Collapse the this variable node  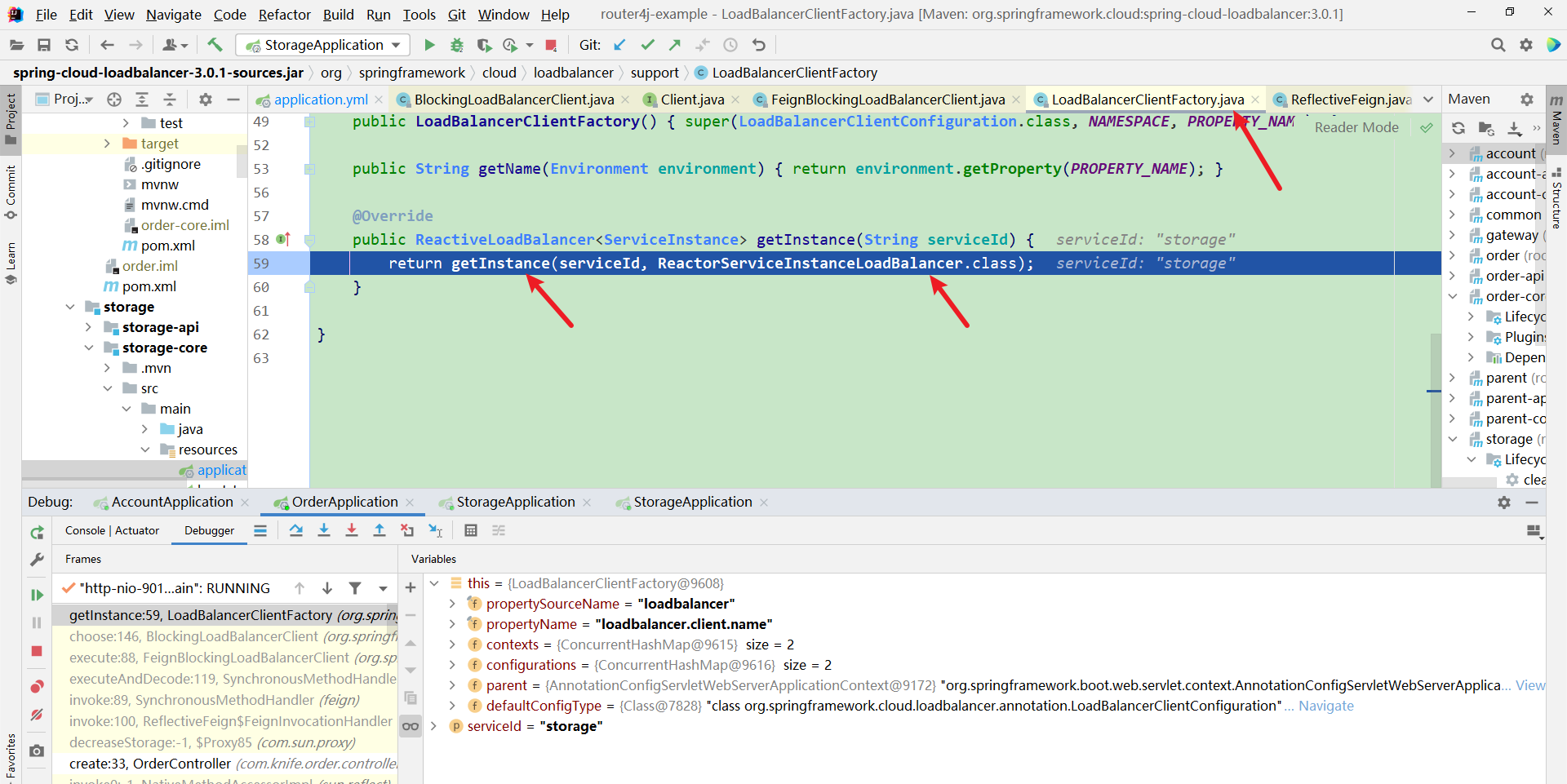click(x=435, y=582)
